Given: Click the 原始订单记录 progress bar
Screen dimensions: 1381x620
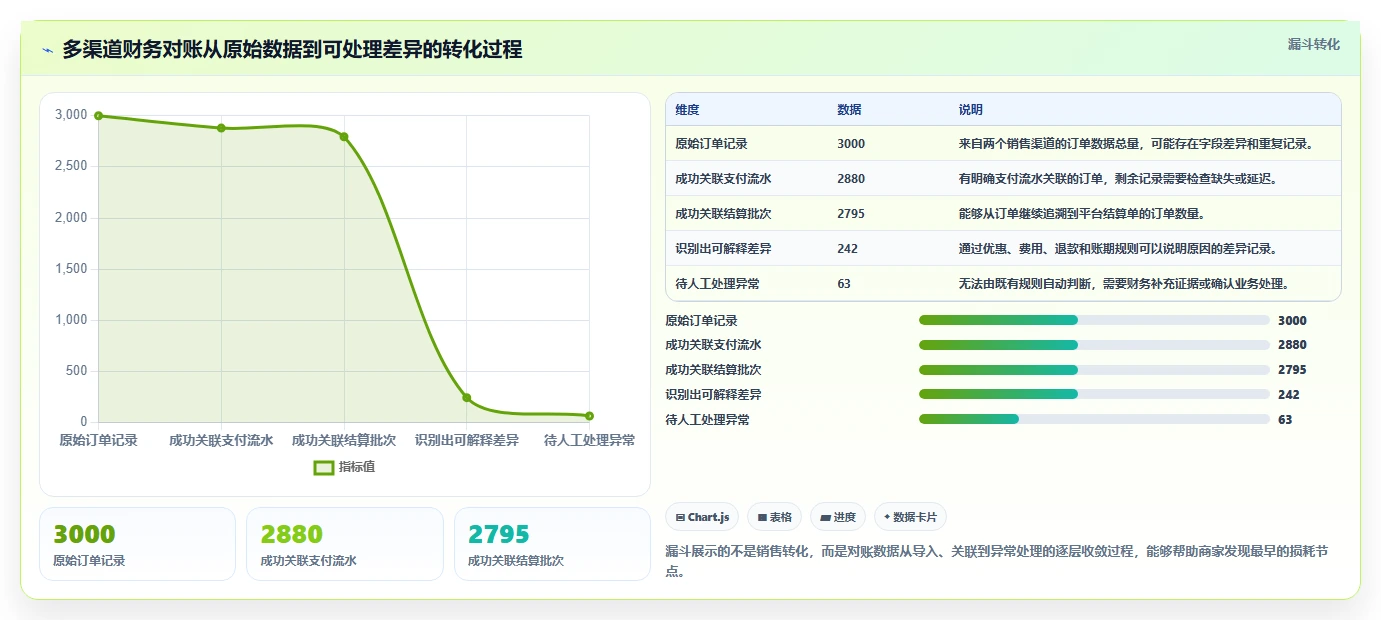Looking at the screenshot, I should (1094, 320).
